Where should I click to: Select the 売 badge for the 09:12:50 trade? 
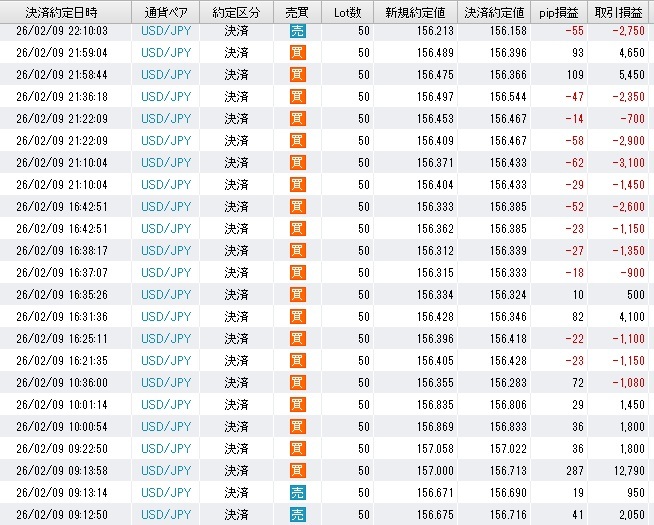click(x=297, y=515)
